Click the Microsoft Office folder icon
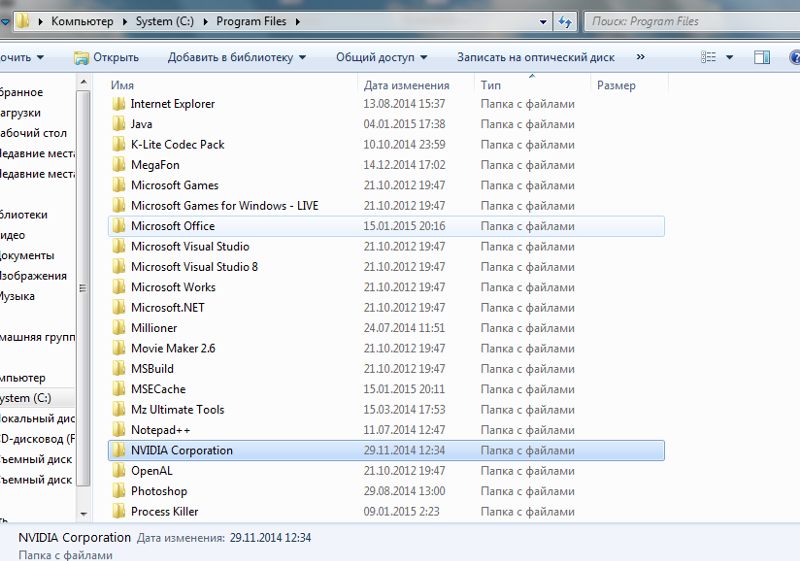This screenshot has width=800, height=561. (x=119, y=226)
